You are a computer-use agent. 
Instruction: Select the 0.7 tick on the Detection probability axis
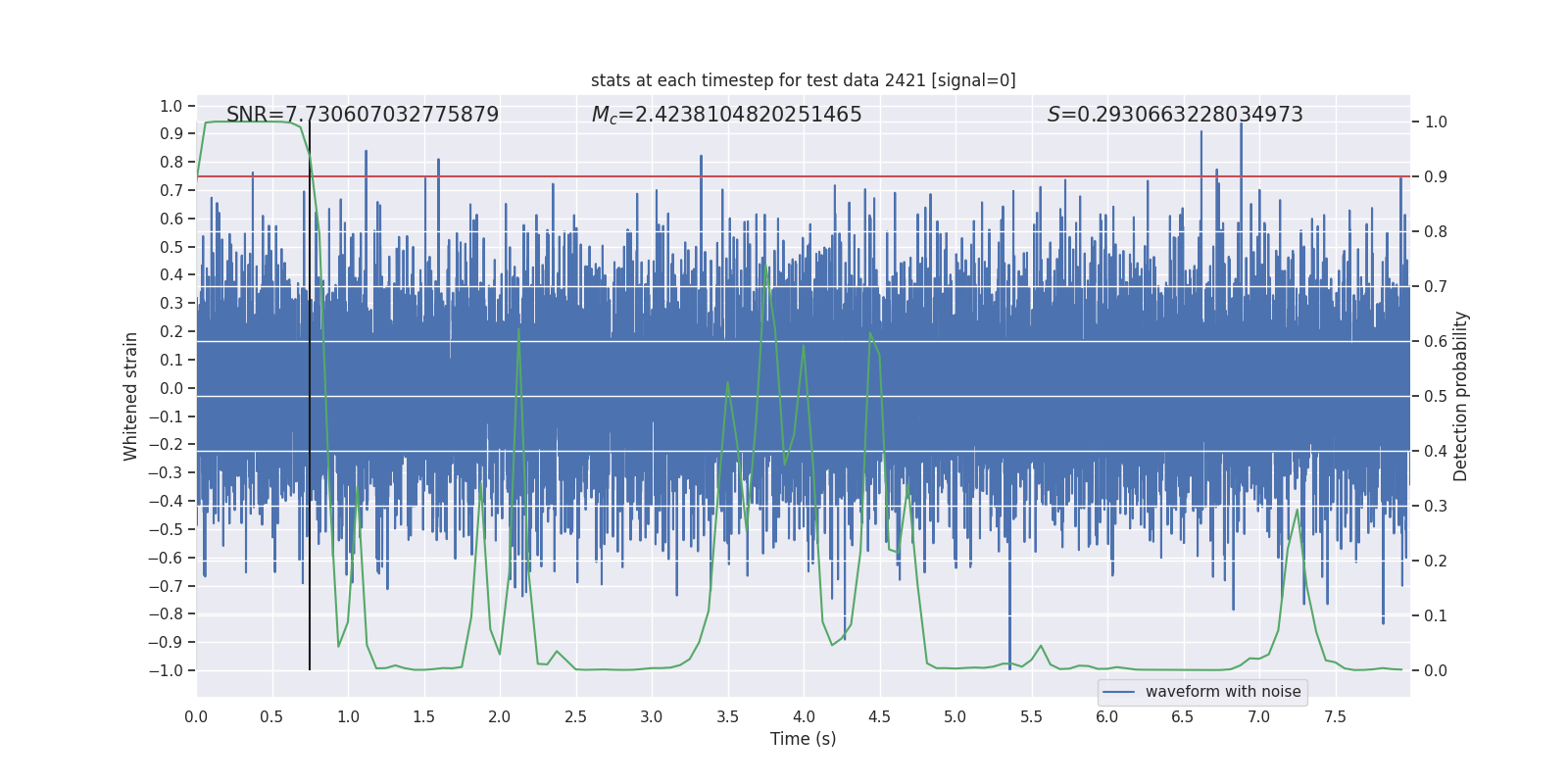(1436, 286)
